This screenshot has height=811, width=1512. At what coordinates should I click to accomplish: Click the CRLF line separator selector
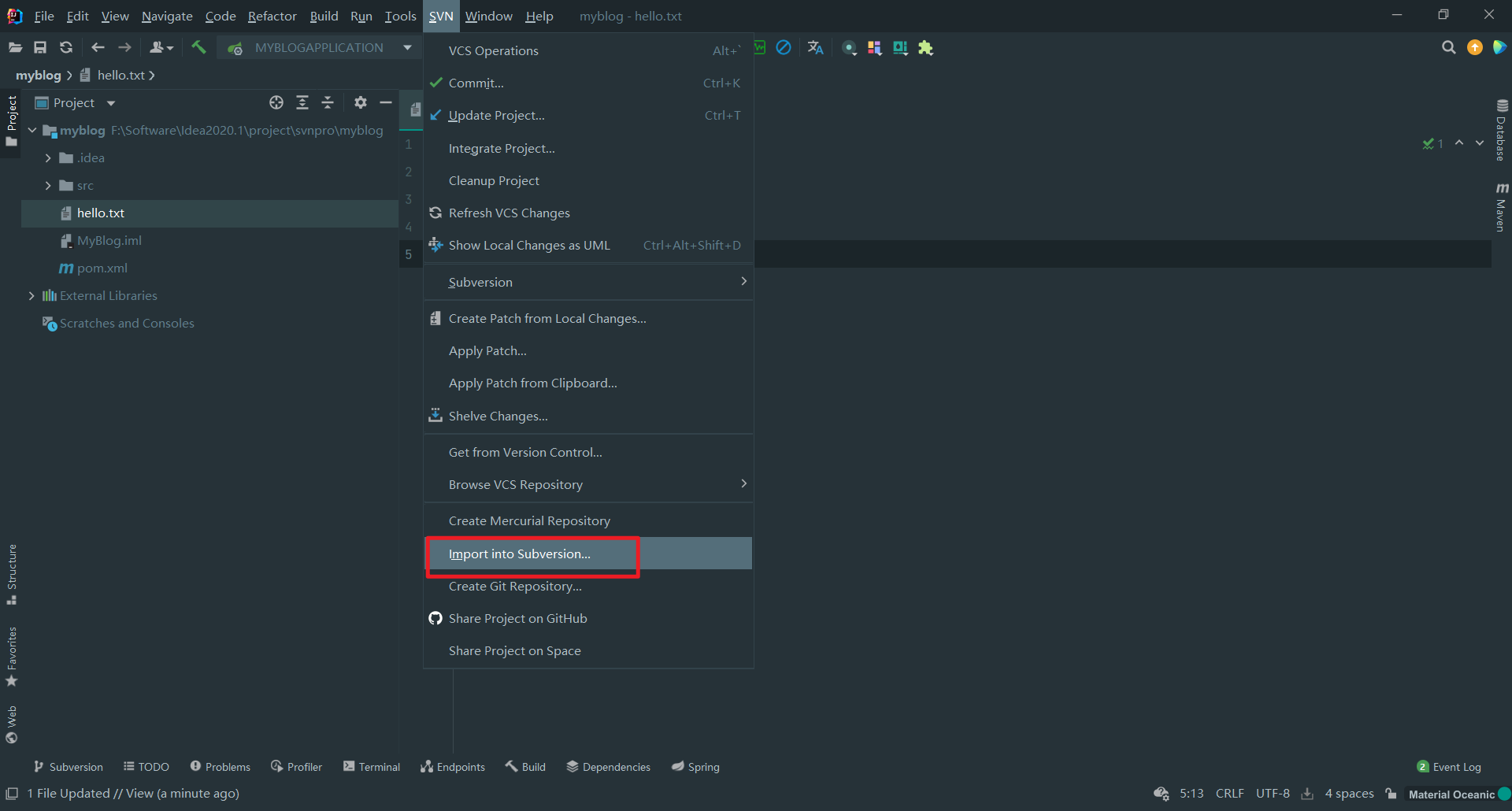(1229, 794)
